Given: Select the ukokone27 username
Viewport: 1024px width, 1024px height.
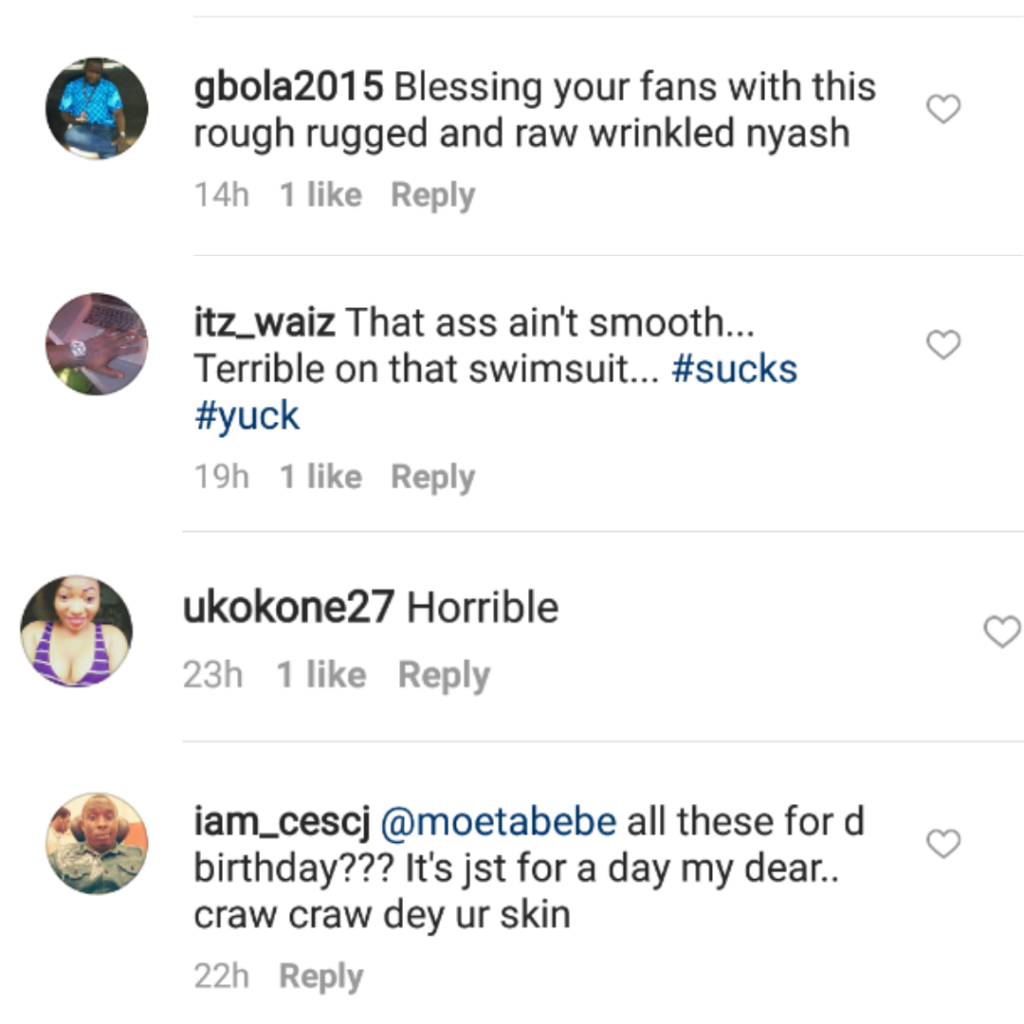Looking at the screenshot, I should click(288, 608).
